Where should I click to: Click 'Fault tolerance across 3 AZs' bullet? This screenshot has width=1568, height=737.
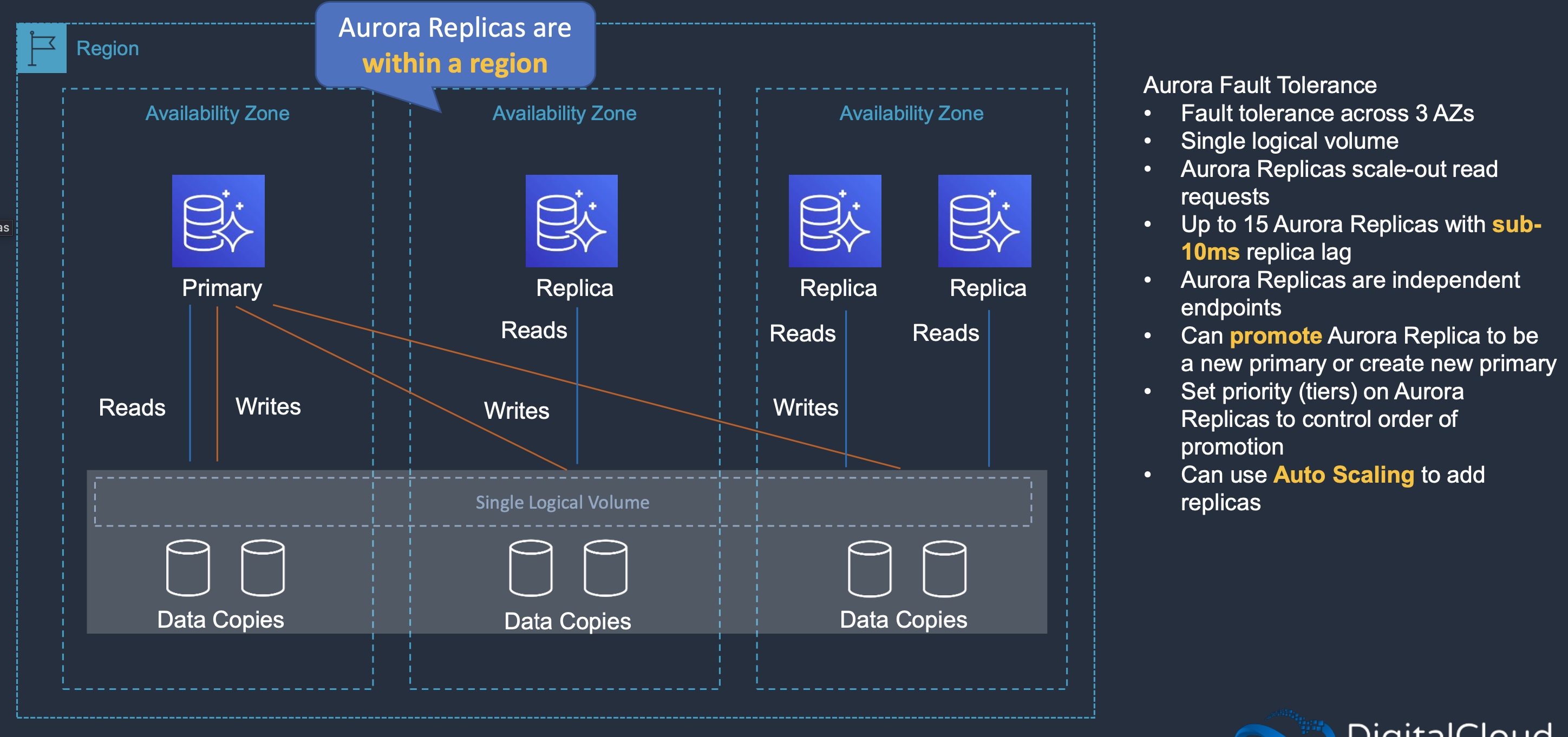point(1327,113)
